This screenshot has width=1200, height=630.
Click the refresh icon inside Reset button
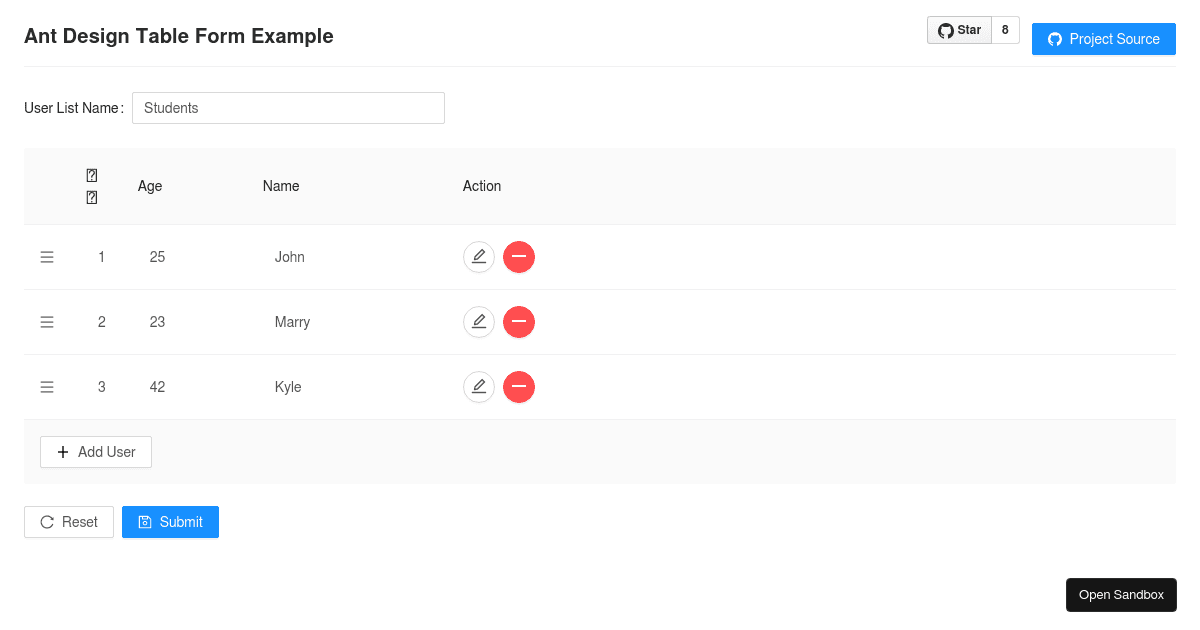click(47, 521)
